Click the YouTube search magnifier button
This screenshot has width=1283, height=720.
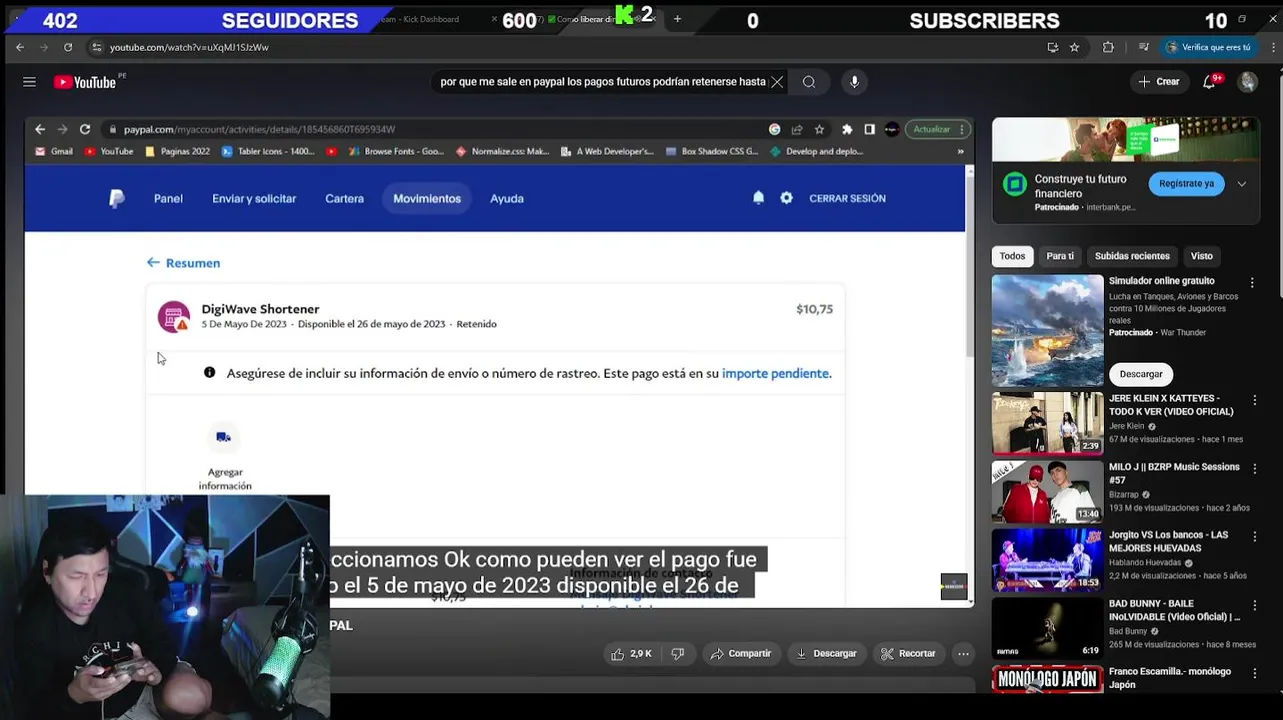(x=809, y=82)
